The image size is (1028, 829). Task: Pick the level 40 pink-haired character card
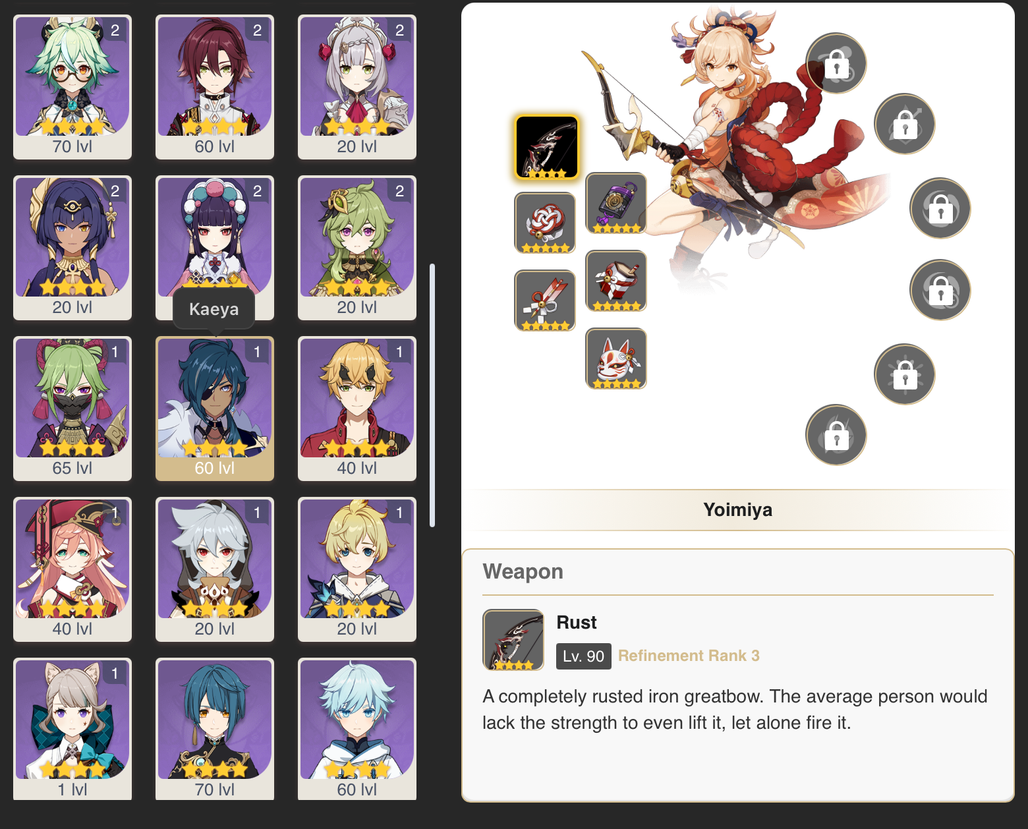(x=72, y=569)
